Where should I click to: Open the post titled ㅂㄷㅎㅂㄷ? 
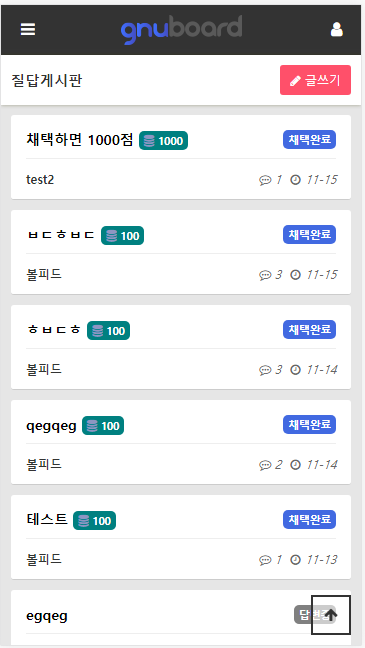(x=60, y=235)
